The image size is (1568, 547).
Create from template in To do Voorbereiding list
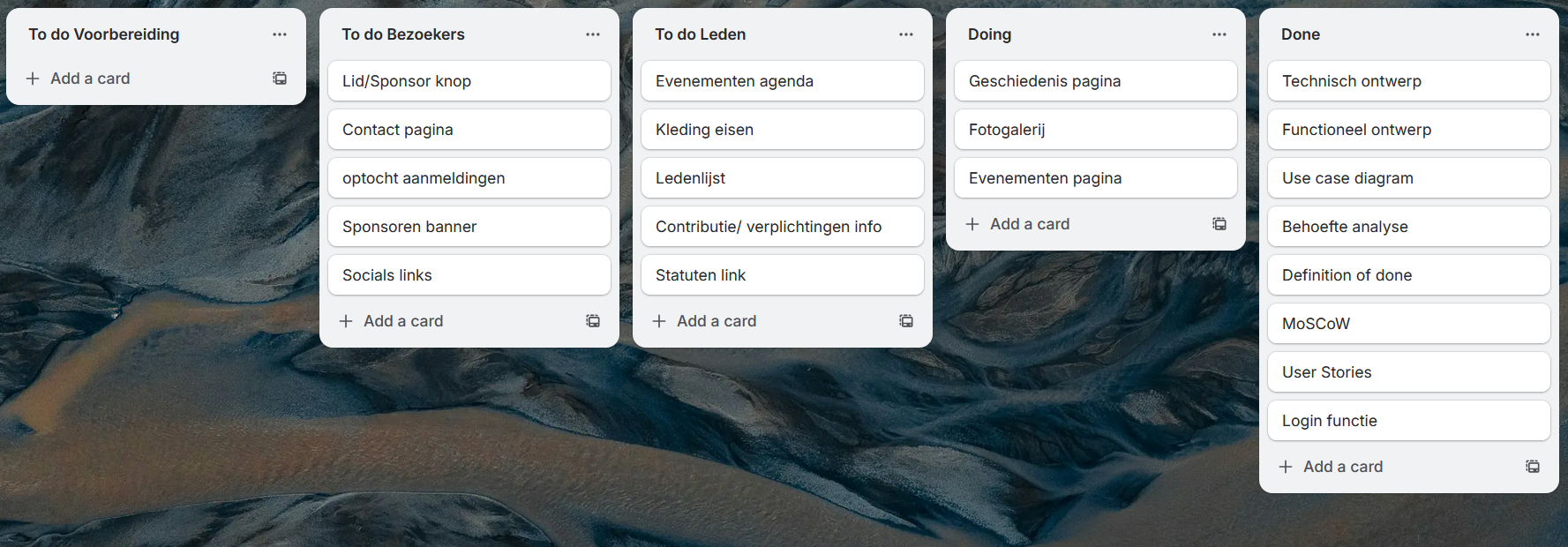click(280, 79)
